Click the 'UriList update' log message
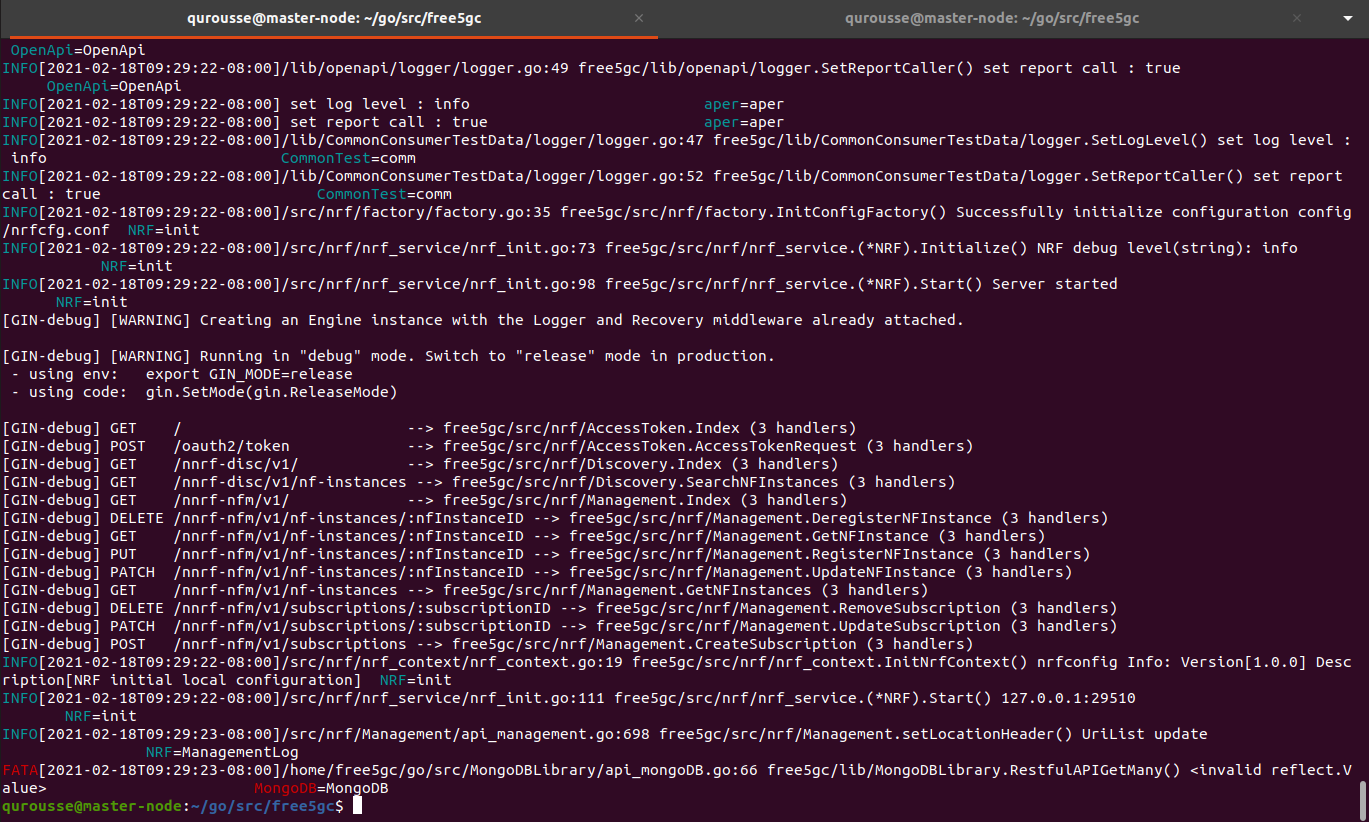The image size is (1369, 822). point(1145,734)
